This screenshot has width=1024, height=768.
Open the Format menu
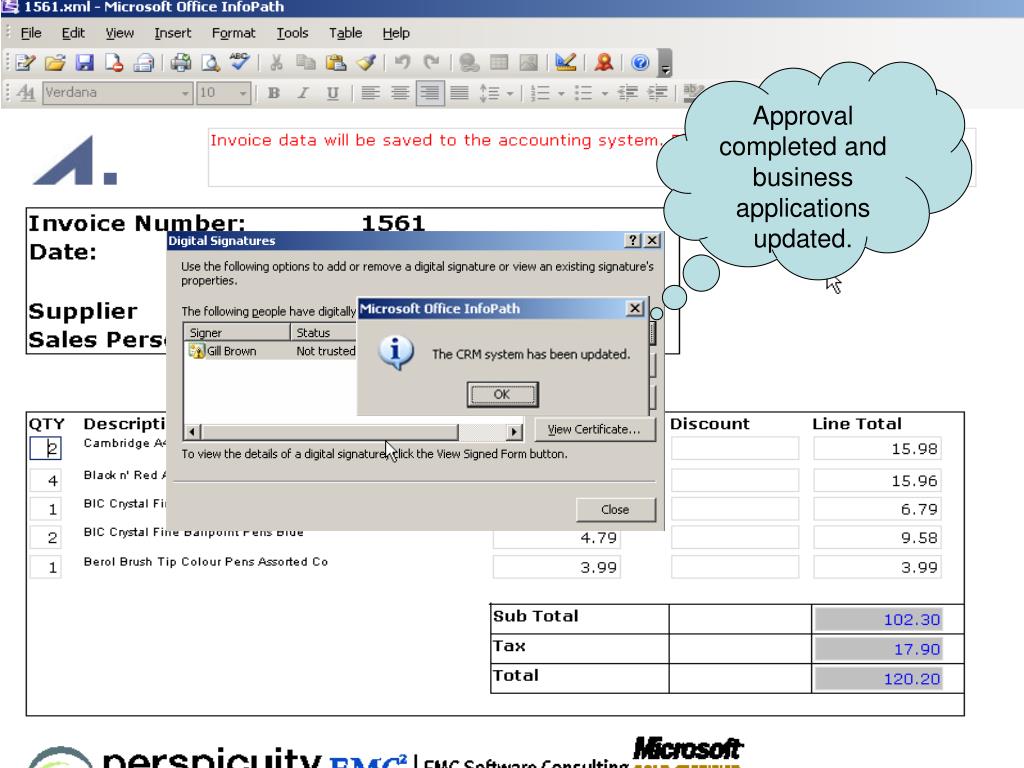tap(233, 33)
